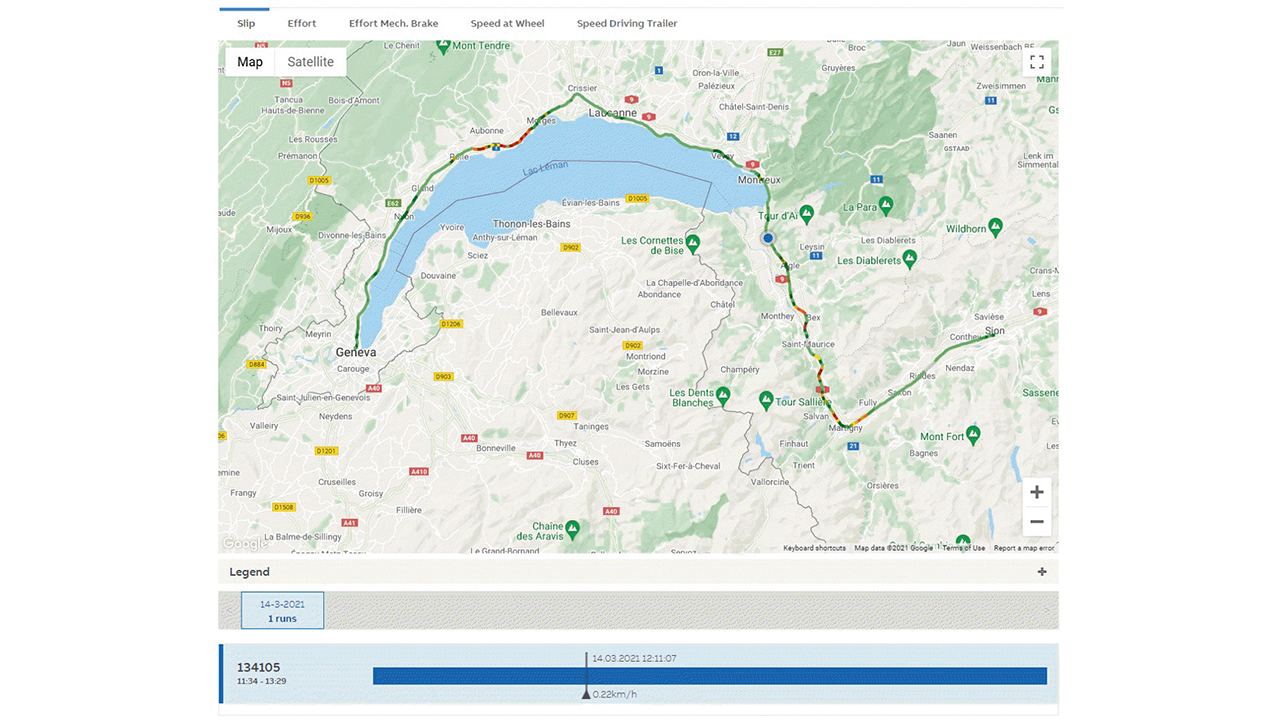Open the Terms of Use link
This screenshot has height=720, width=1280.
click(962, 548)
